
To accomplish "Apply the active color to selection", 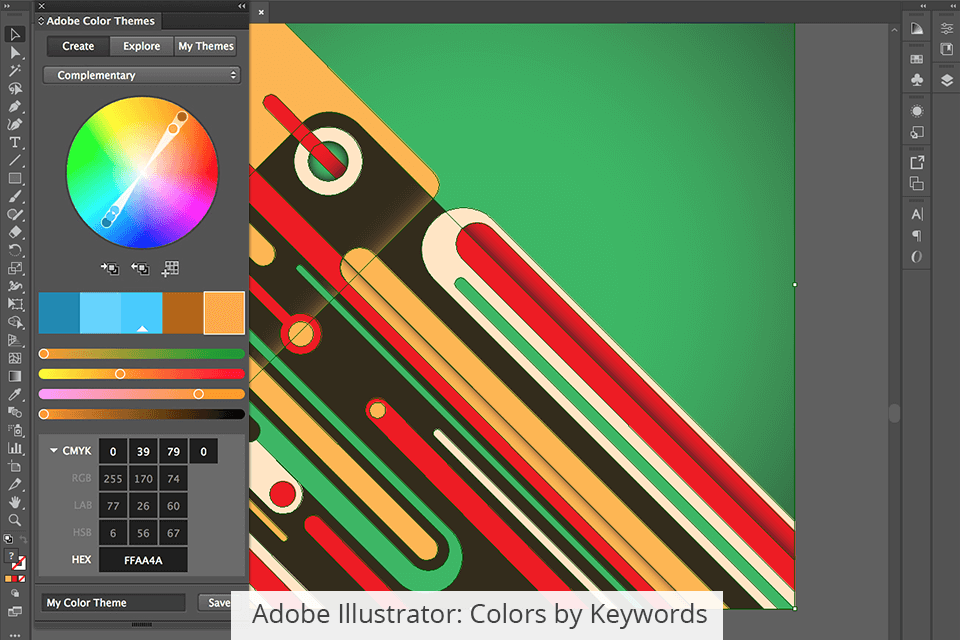I will pyautogui.click(x=140, y=268).
